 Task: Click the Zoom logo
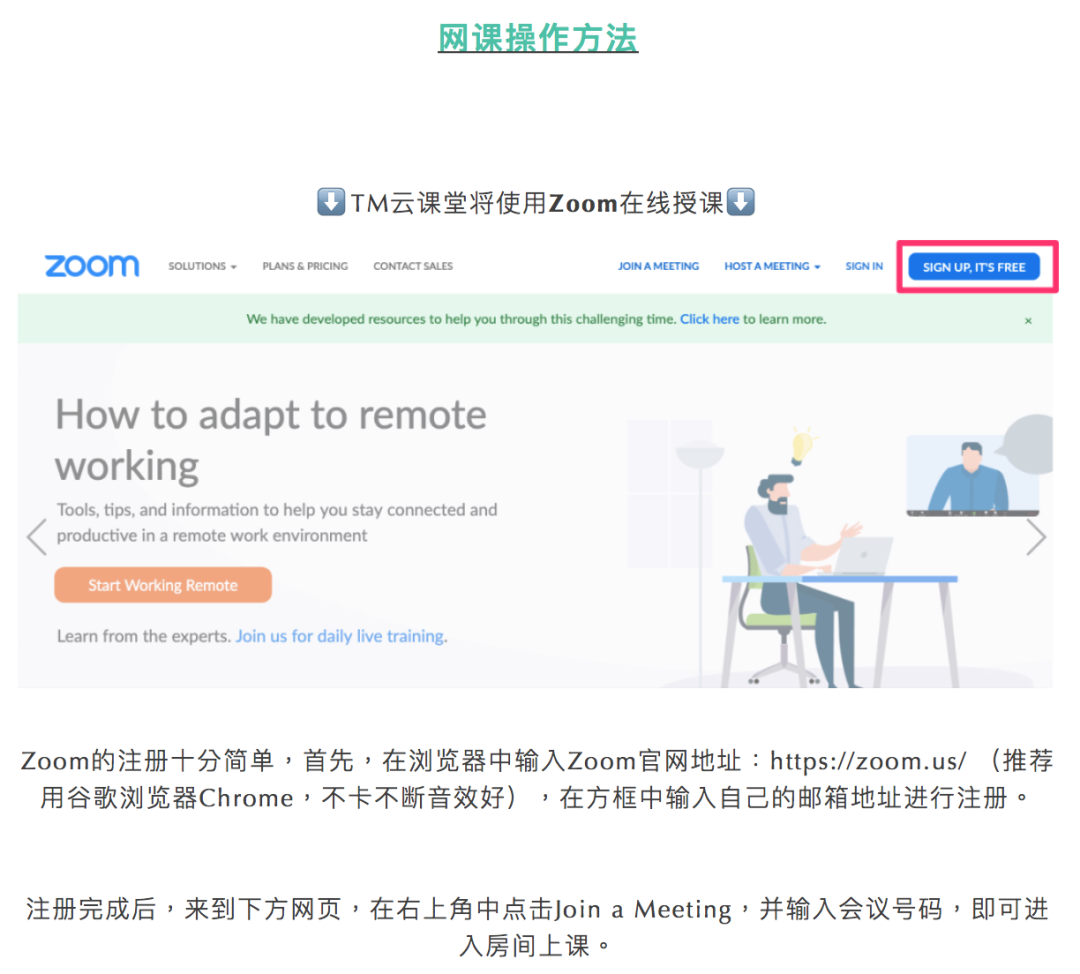pos(92,266)
